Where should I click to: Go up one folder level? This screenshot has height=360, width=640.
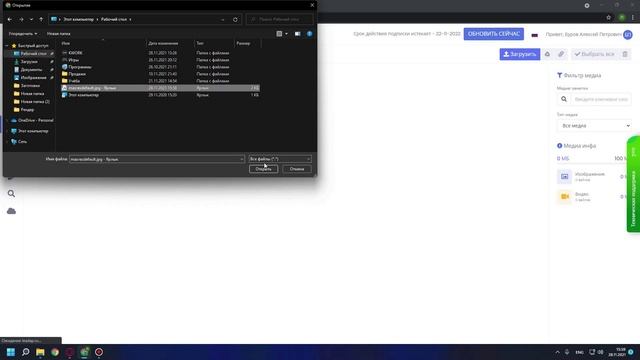click(41, 19)
